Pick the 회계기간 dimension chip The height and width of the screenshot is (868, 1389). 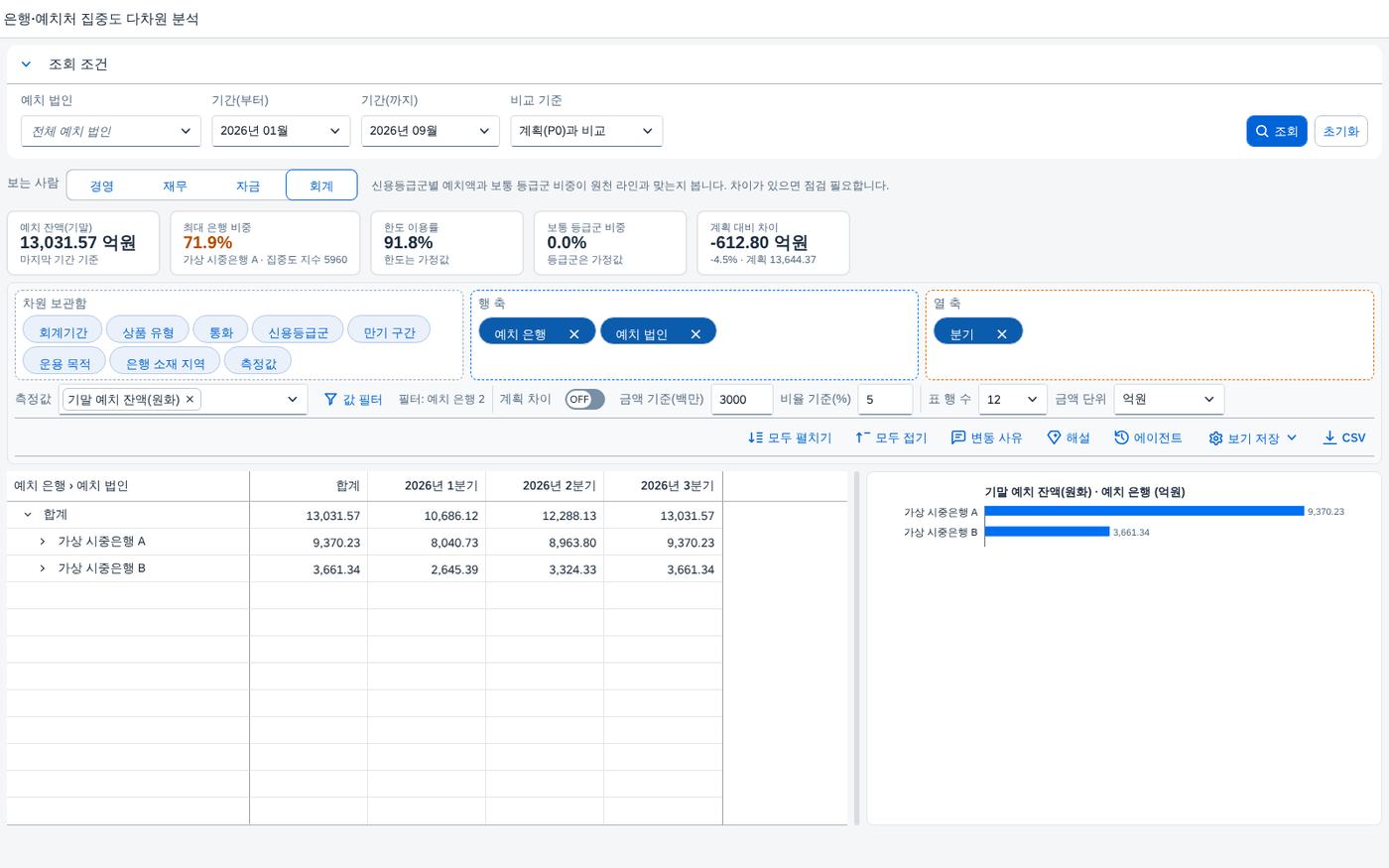click(63, 331)
